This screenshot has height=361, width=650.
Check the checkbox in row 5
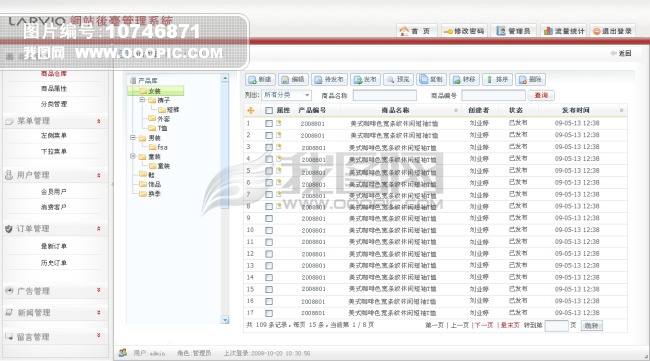tap(269, 171)
